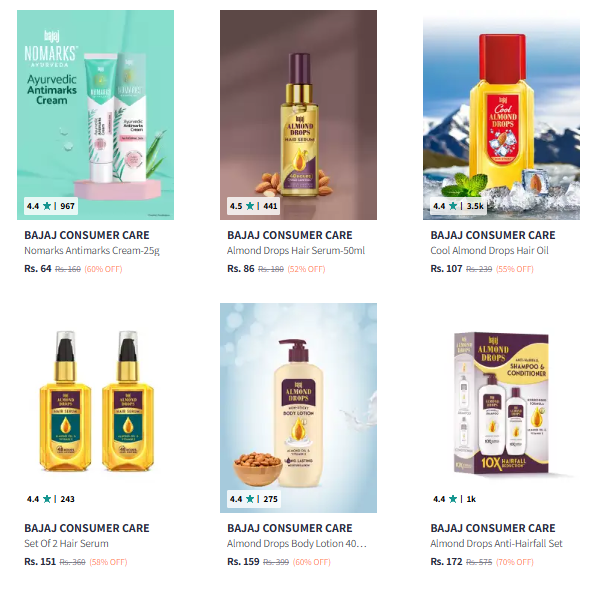This screenshot has width=605, height=592.
Task: Open Almond Drops Anti-Hairfall Set title link
Action: pyautogui.click(x=496, y=544)
